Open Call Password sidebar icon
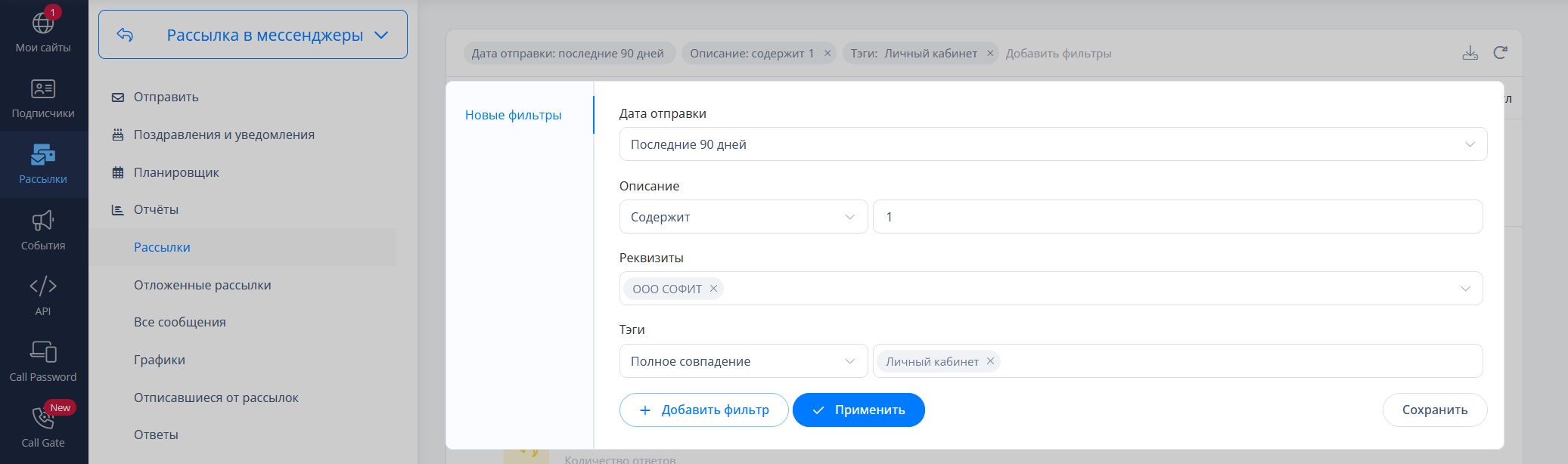Image resolution: width=1568 pixels, height=464 pixels. point(43,351)
